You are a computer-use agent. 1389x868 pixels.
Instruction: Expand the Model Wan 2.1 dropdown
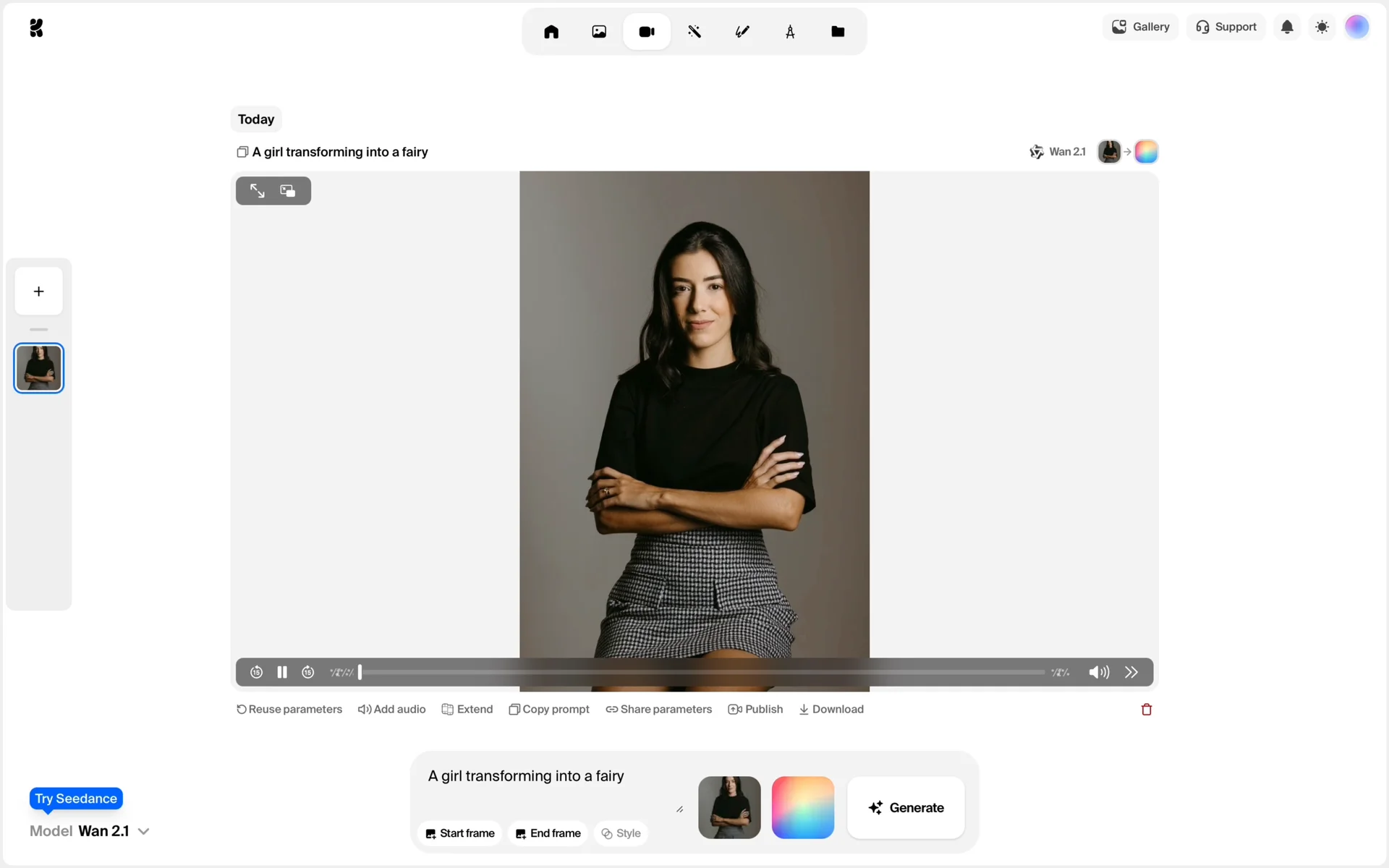(143, 831)
